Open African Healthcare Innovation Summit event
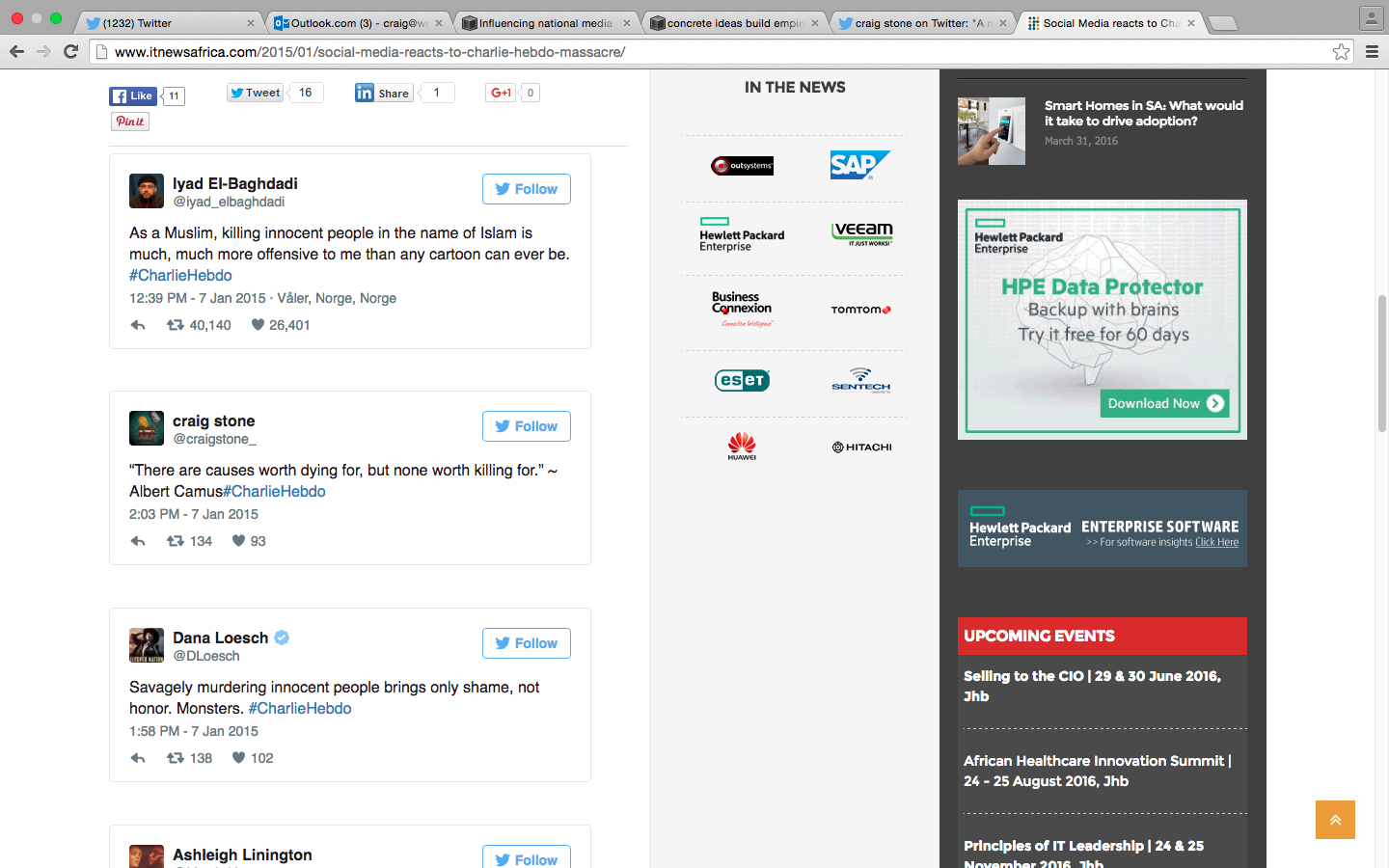Image resolution: width=1389 pixels, height=868 pixels. coord(1098,771)
